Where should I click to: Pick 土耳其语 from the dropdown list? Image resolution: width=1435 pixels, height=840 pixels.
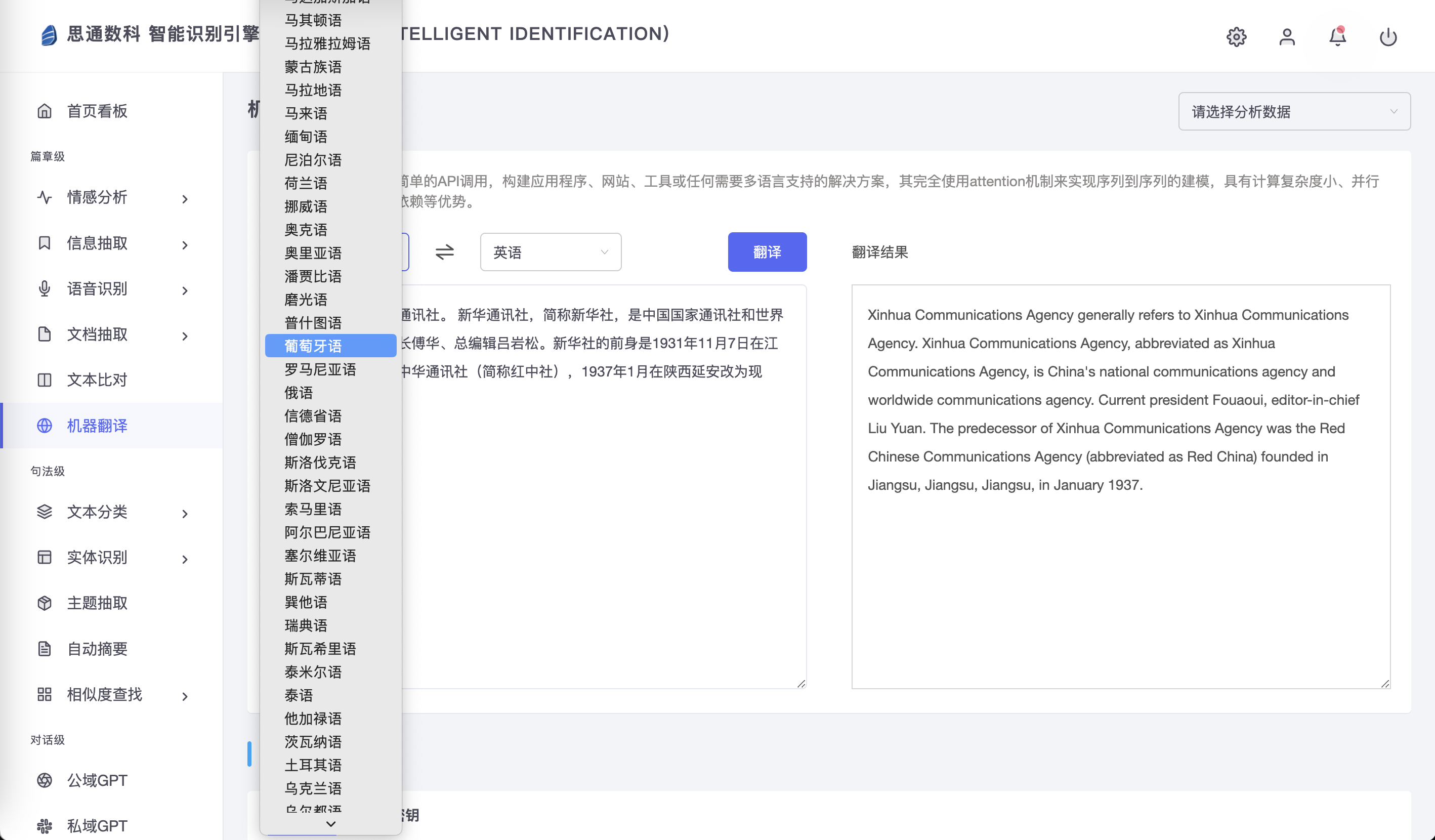(x=313, y=765)
